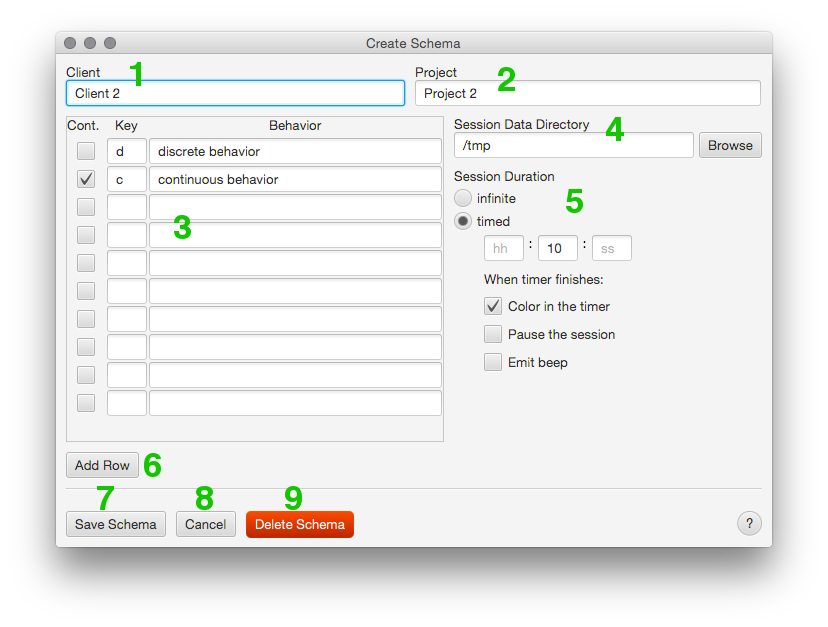Check the Cont. box for discrete behavior
Image resolution: width=828 pixels, height=627 pixels.
(x=85, y=150)
